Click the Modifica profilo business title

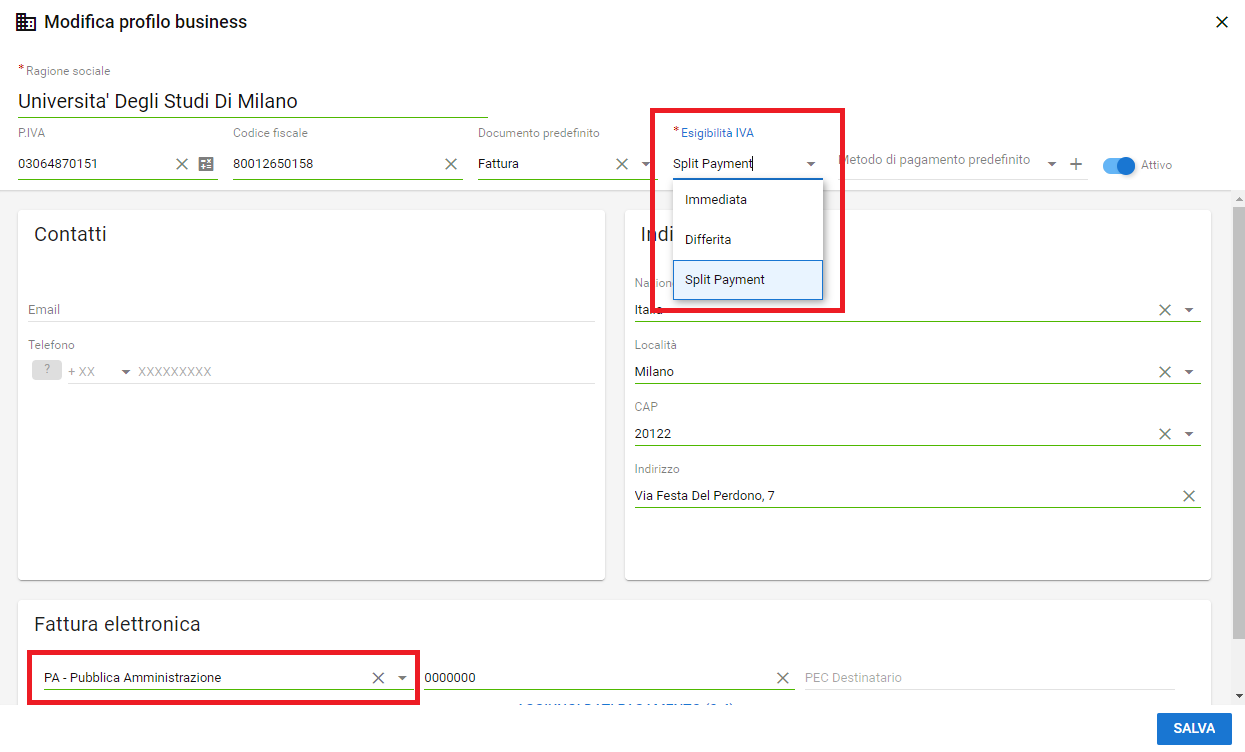146,22
